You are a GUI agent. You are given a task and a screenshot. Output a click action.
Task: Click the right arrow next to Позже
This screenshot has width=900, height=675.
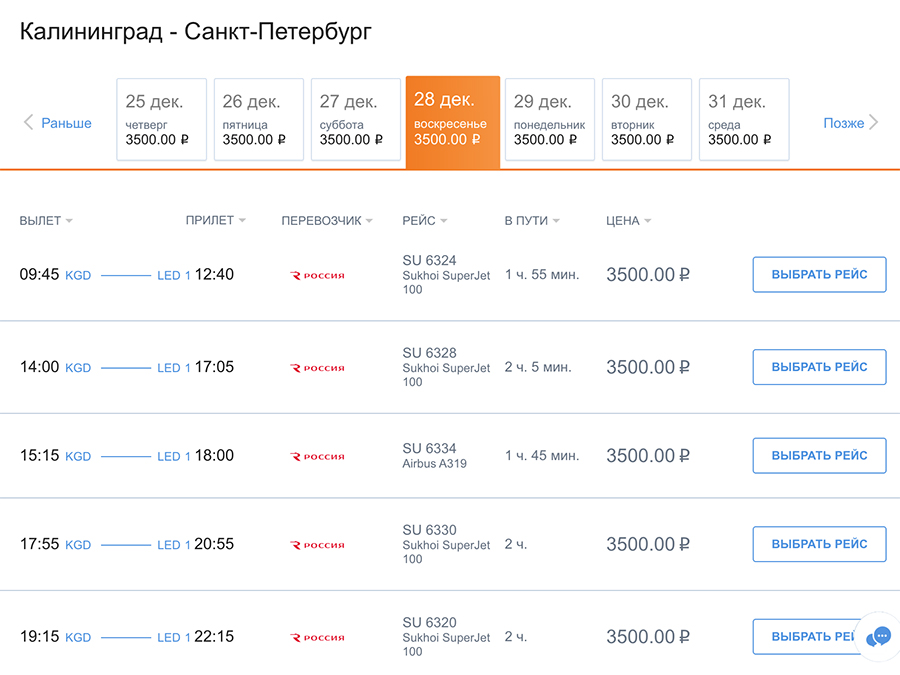pyautogui.click(x=874, y=123)
